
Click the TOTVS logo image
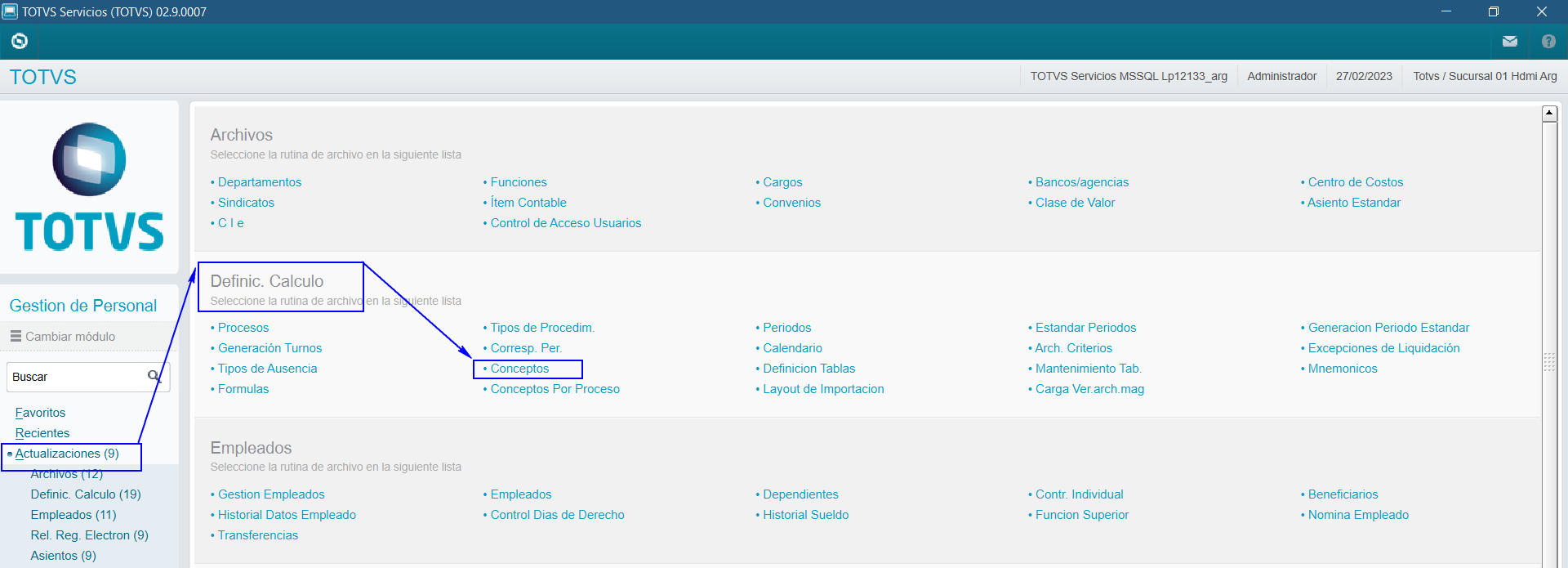pyautogui.click(x=89, y=187)
